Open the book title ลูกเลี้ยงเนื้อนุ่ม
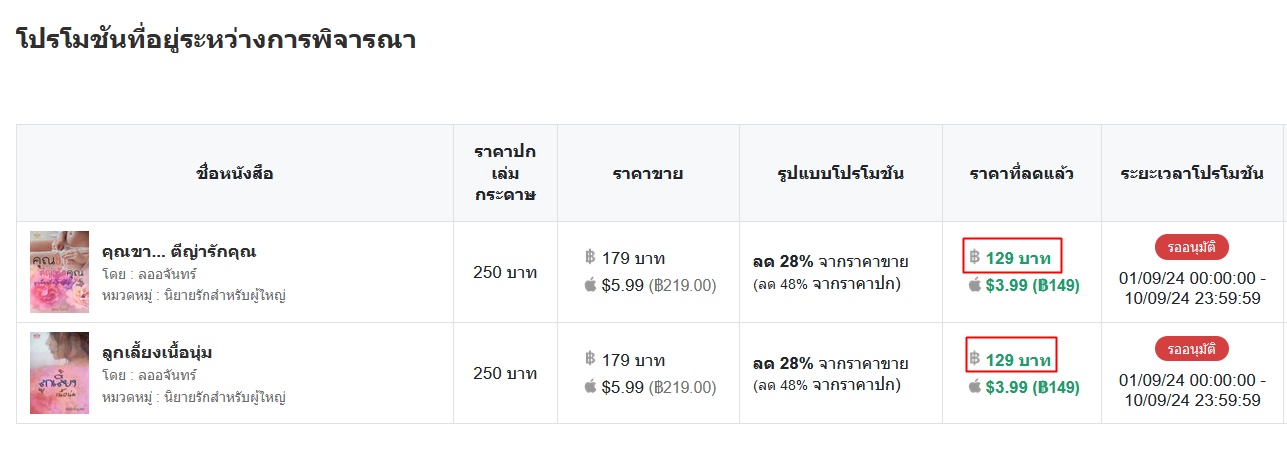 click(x=157, y=352)
